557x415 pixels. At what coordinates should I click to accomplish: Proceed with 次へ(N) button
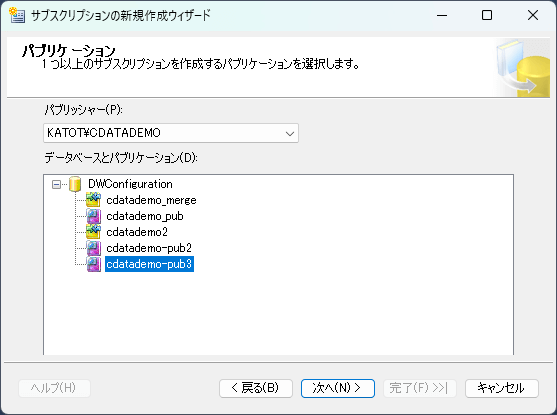point(337,388)
